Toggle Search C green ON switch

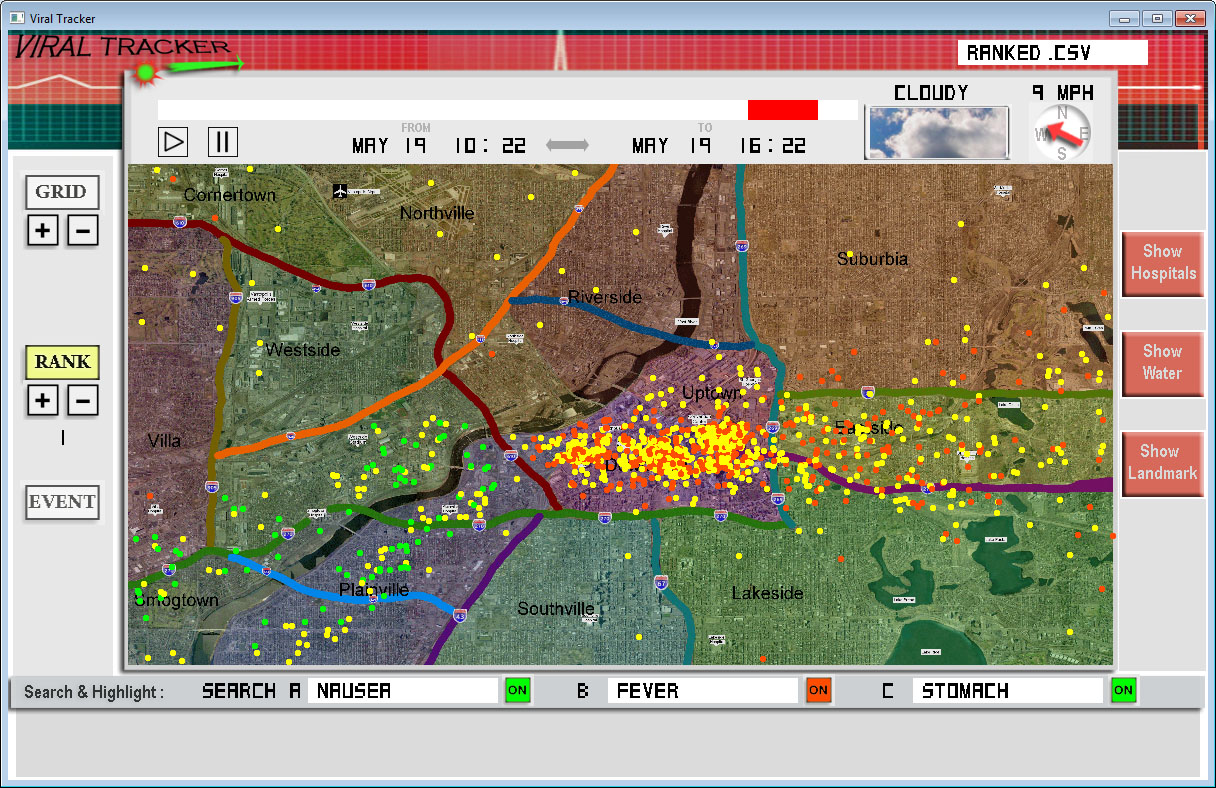pyautogui.click(x=1123, y=690)
